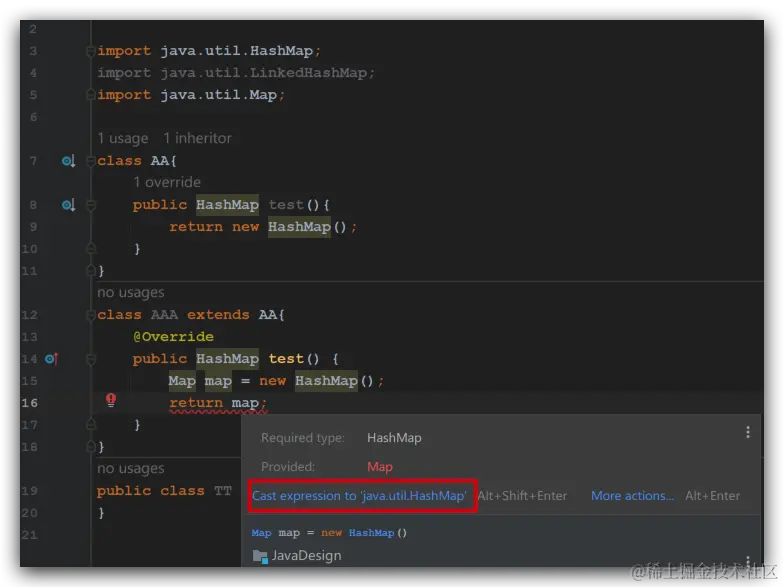This screenshot has height=587, width=784.
Task: Click the underlined 'return map;' error statement
Action: [x=218, y=403]
